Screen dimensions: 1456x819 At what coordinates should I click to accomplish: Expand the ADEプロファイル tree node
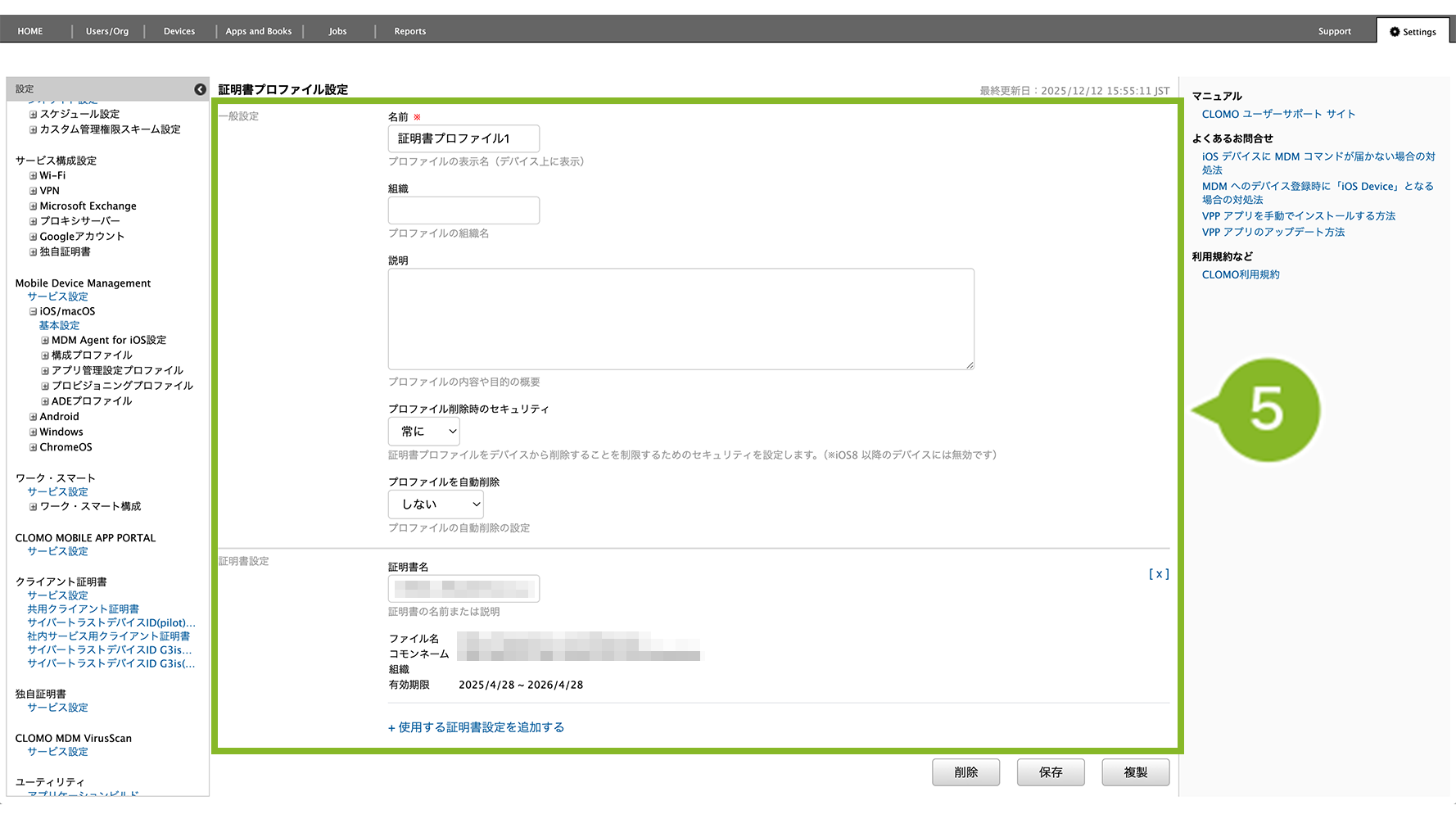(x=45, y=401)
